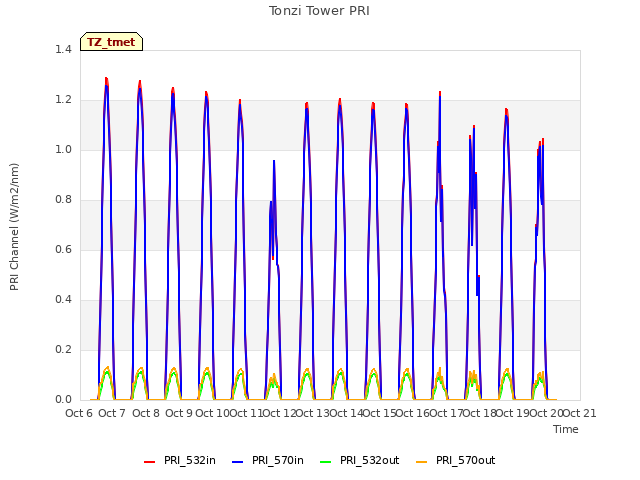Screen dimensions: 640x480
Task: Click the 1.2 y-axis tick label
Action: tap(63, 100)
